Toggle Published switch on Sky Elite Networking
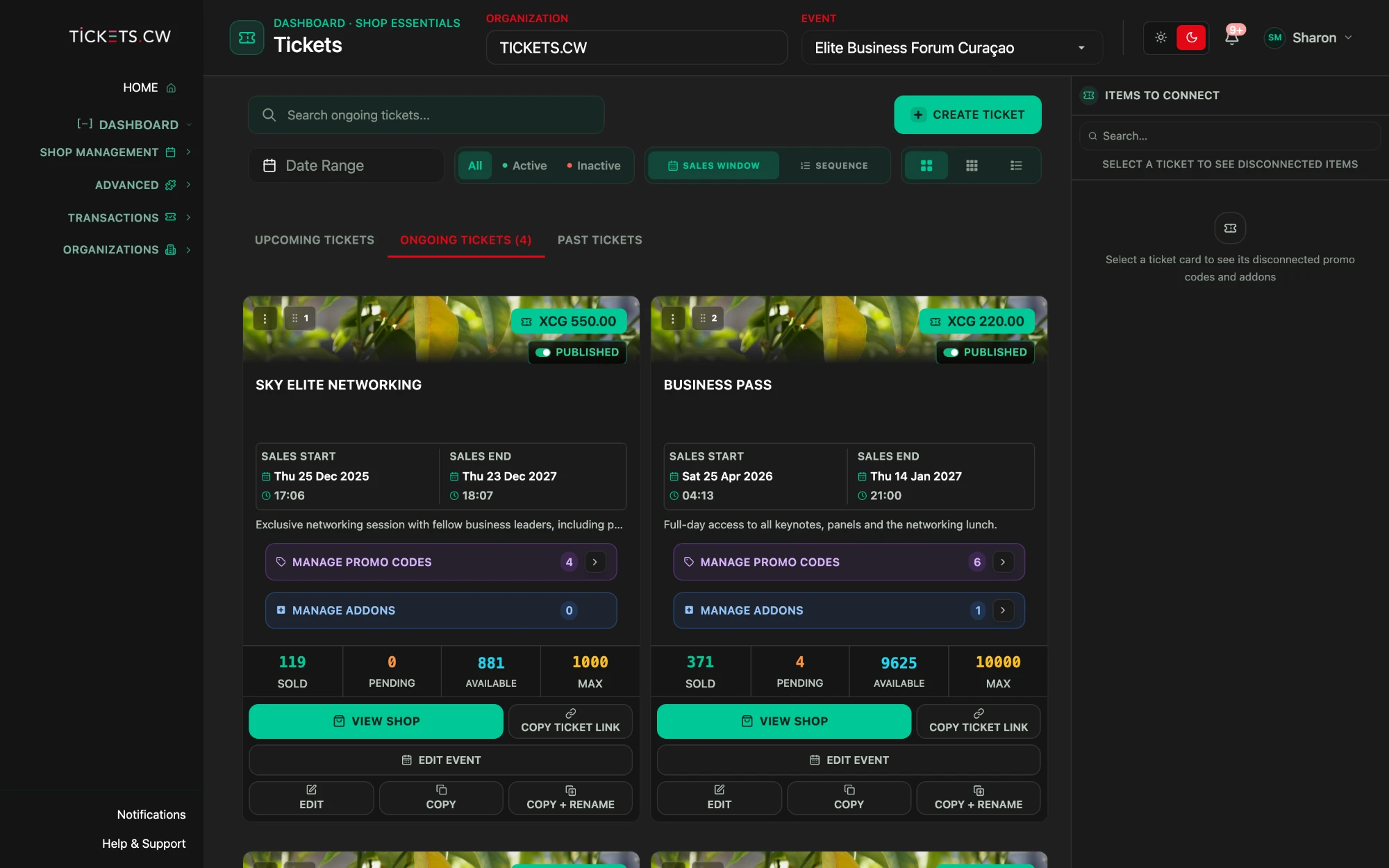 [x=543, y=352]
